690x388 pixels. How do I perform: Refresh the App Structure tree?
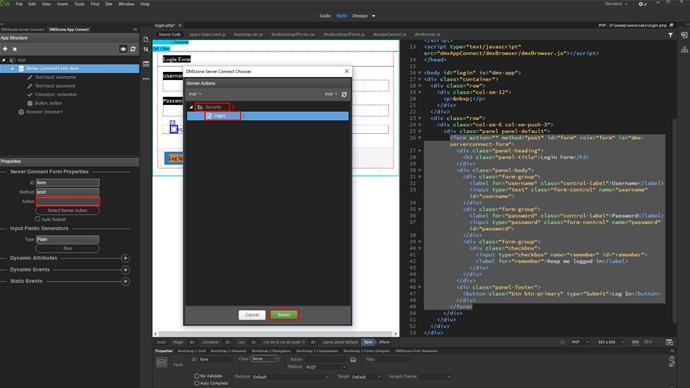133,49
